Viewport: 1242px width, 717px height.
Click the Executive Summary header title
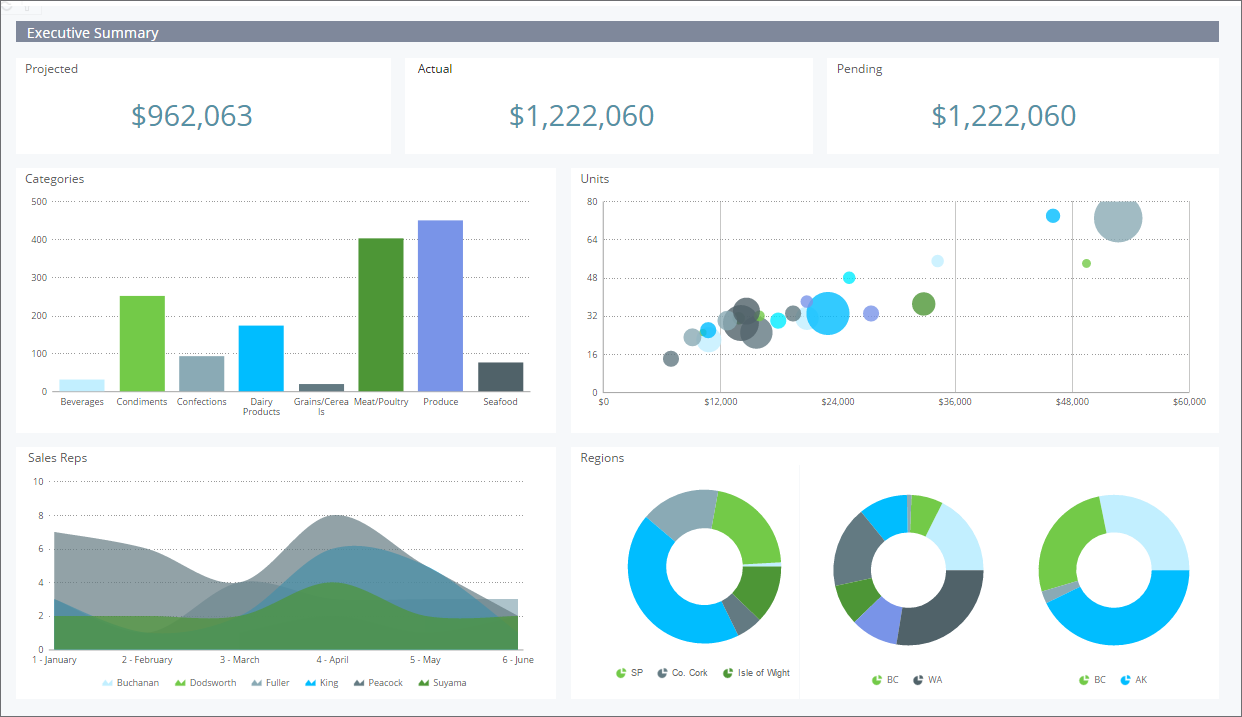point(93,33)
